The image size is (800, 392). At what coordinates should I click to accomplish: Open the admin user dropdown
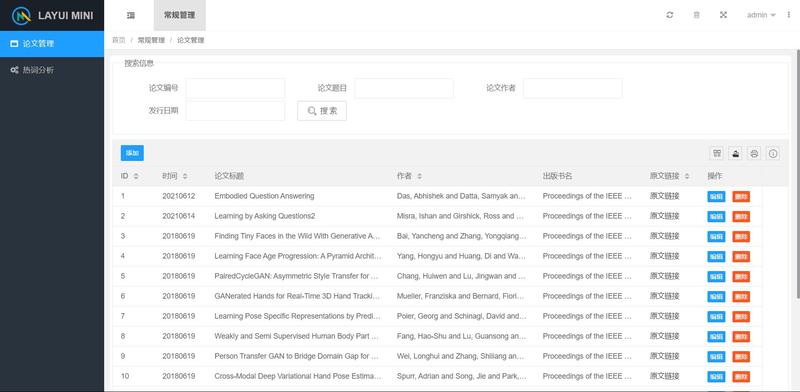click(x=761, y=15)
